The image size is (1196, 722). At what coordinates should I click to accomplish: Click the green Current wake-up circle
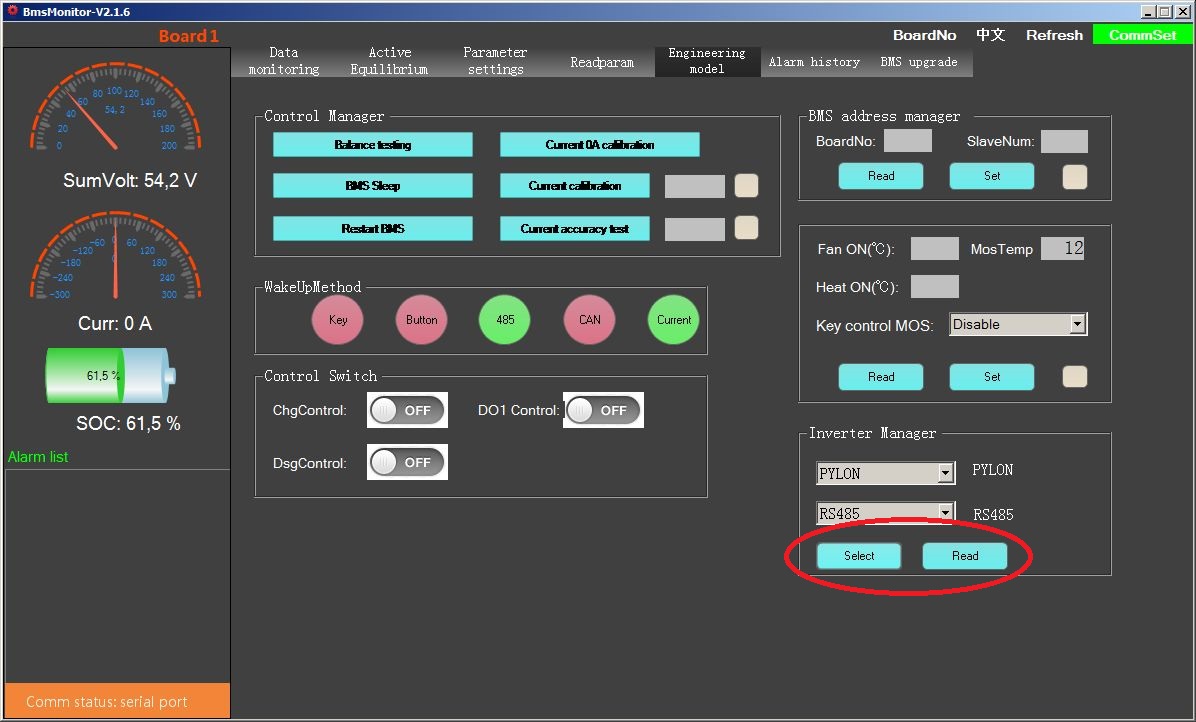point(674,320)
